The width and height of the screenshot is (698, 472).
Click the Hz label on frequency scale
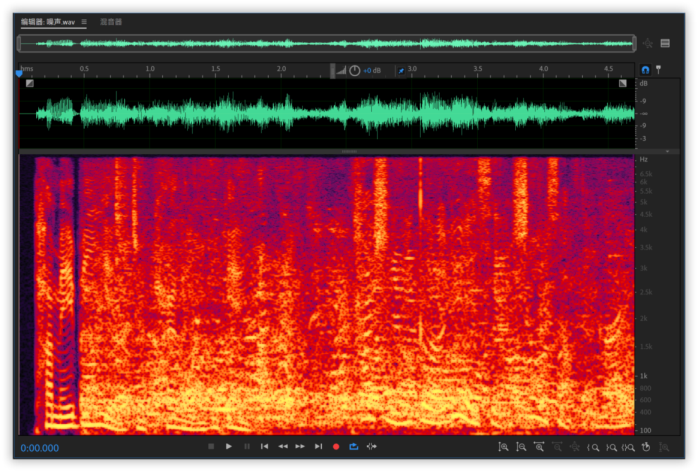[x=644, y=159]
